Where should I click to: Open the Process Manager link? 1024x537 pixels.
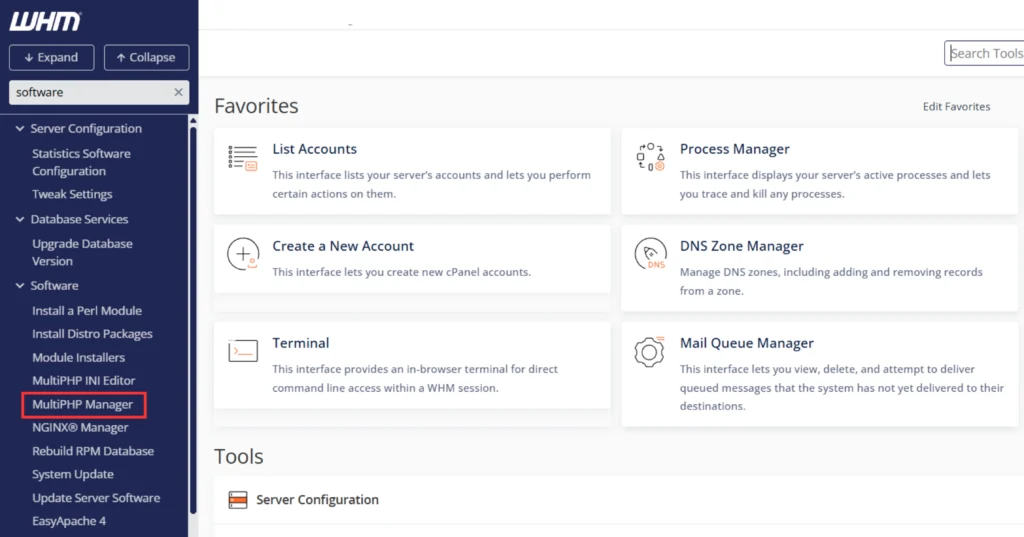pos(735,149)
